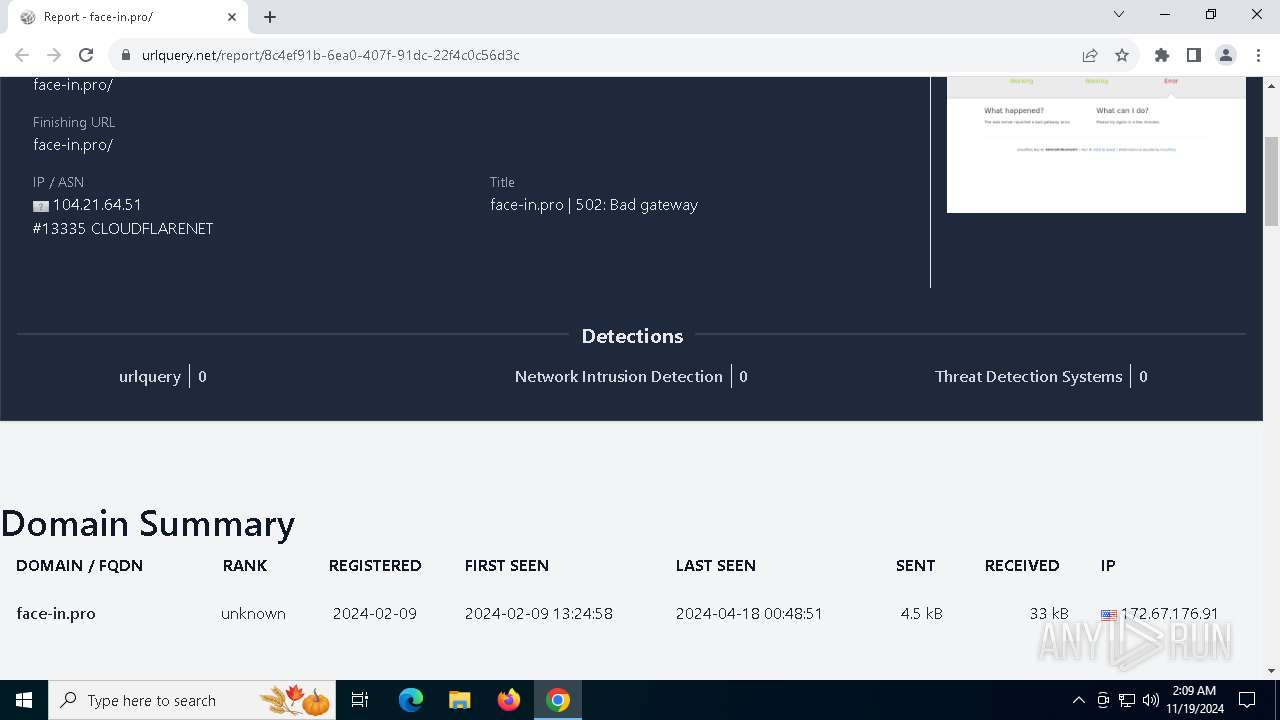Select ASN #13335 CLOUDFLARENET text

tap(123, 228)
